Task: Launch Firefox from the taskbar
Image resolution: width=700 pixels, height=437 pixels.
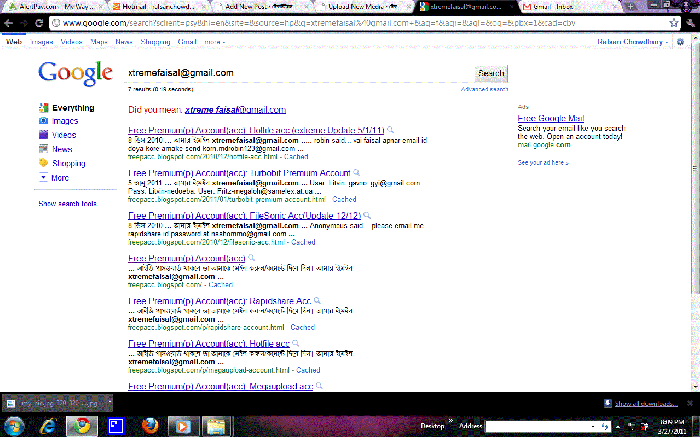Action: coord(150,426)
